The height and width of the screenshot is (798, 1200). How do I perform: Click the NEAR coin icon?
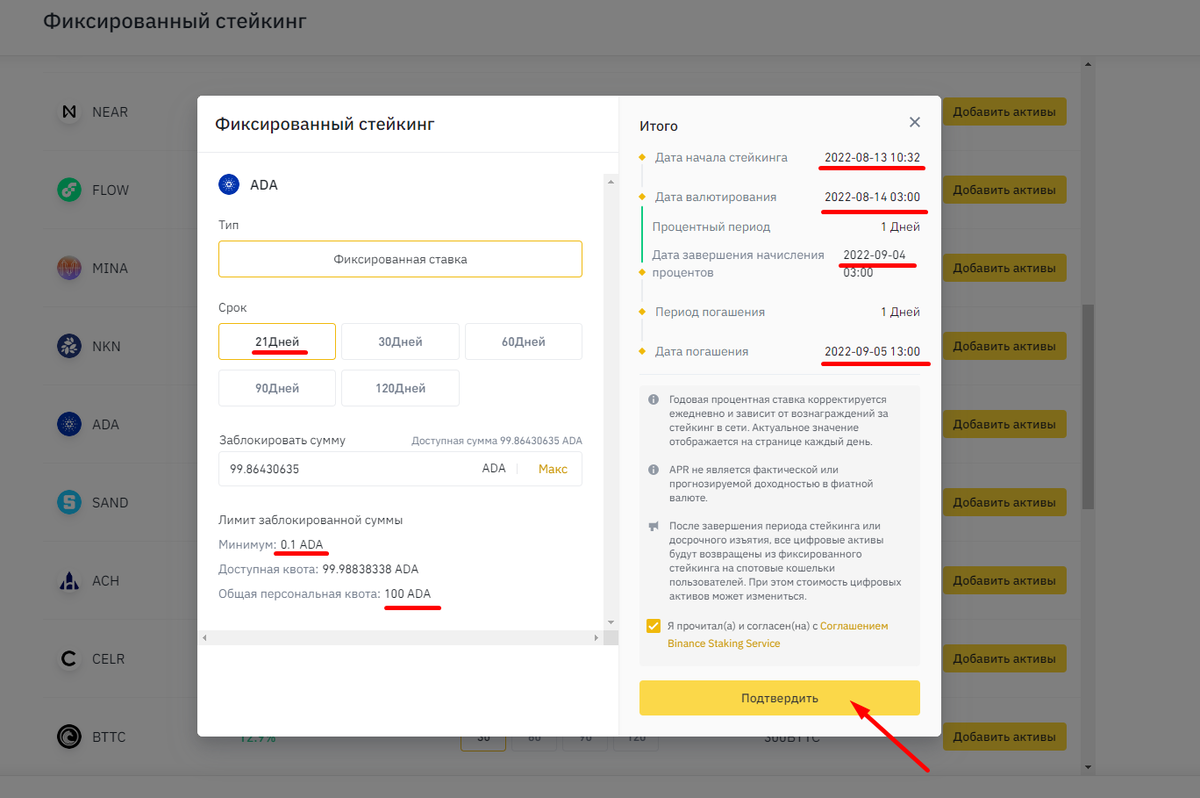(x=69, y=112)
